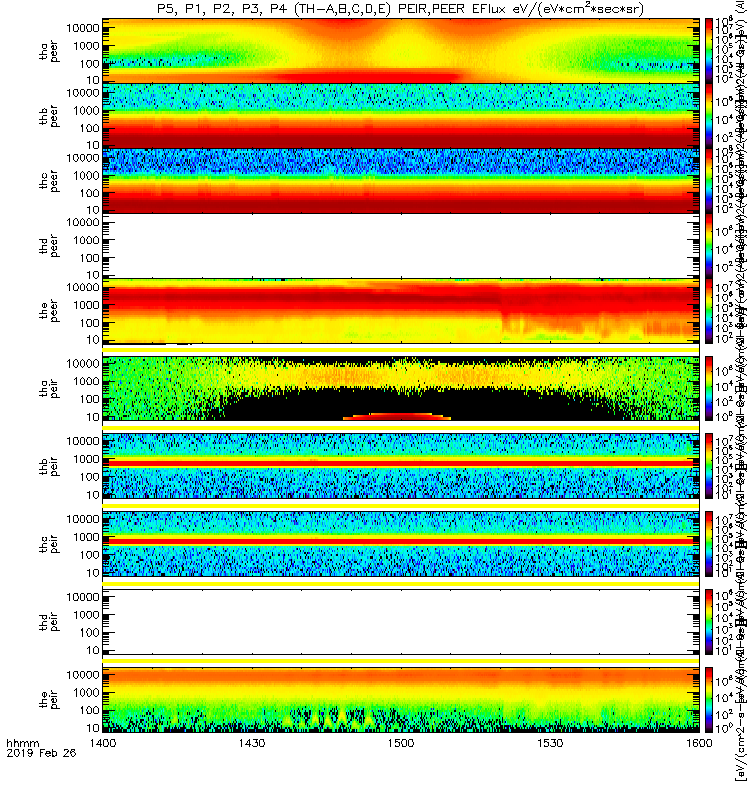Click the 1430 time axis label
Screen dimensions: 750x800
[252, 743]
